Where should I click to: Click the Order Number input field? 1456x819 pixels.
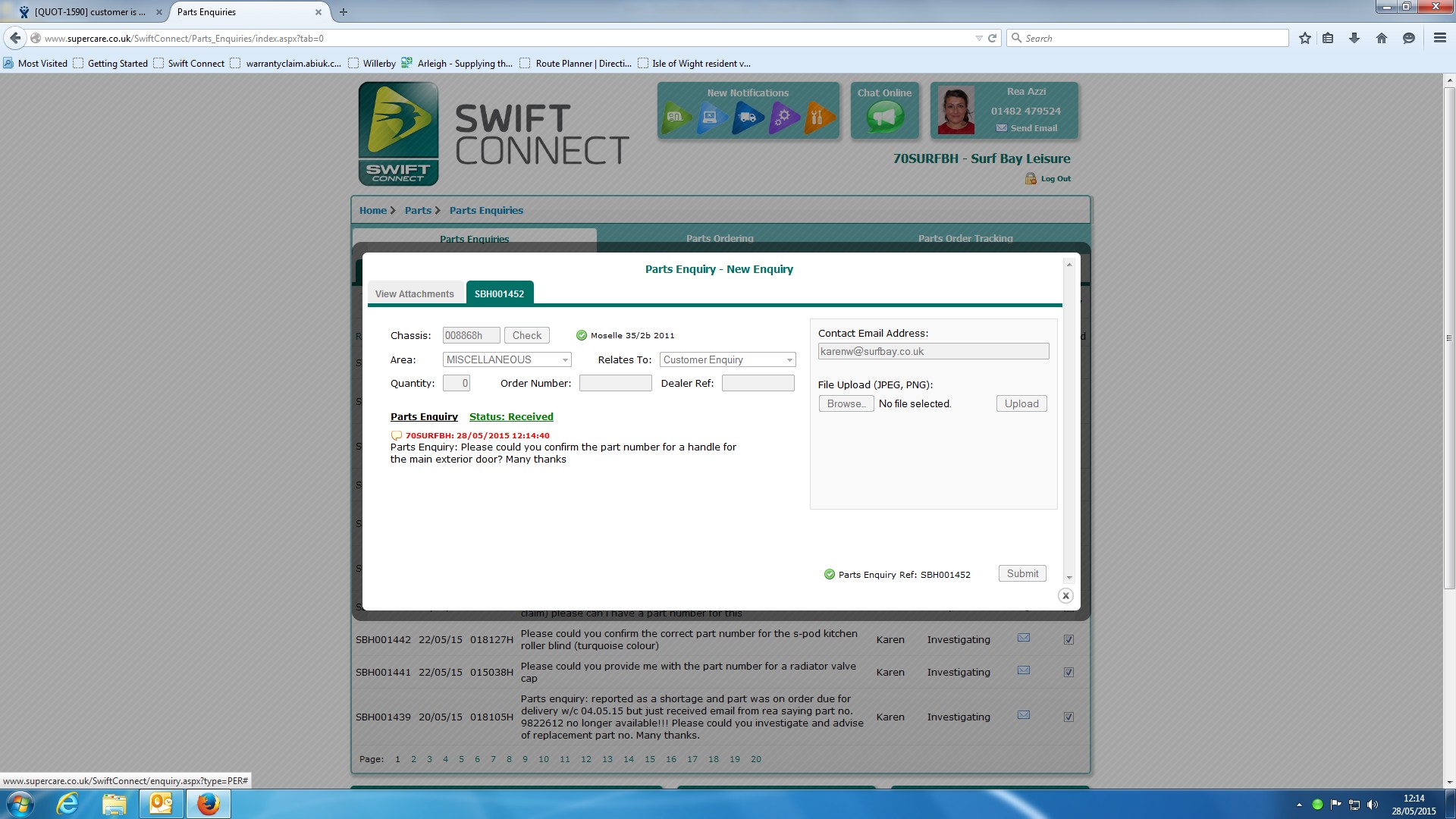(x=615, y=384)
